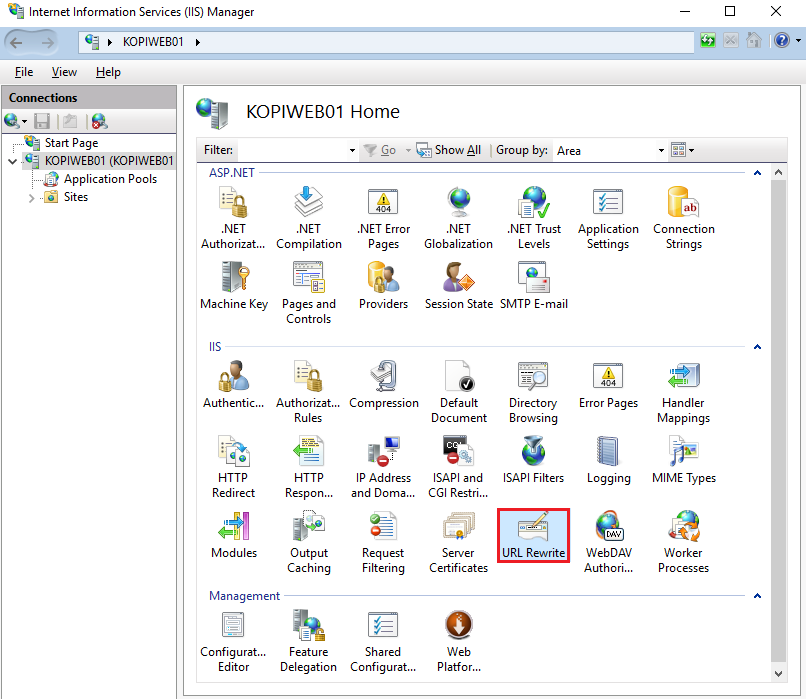Select Start Page in Connections tree
The image size is (806, 699).
pyautogui.click(x=71, y=143)
